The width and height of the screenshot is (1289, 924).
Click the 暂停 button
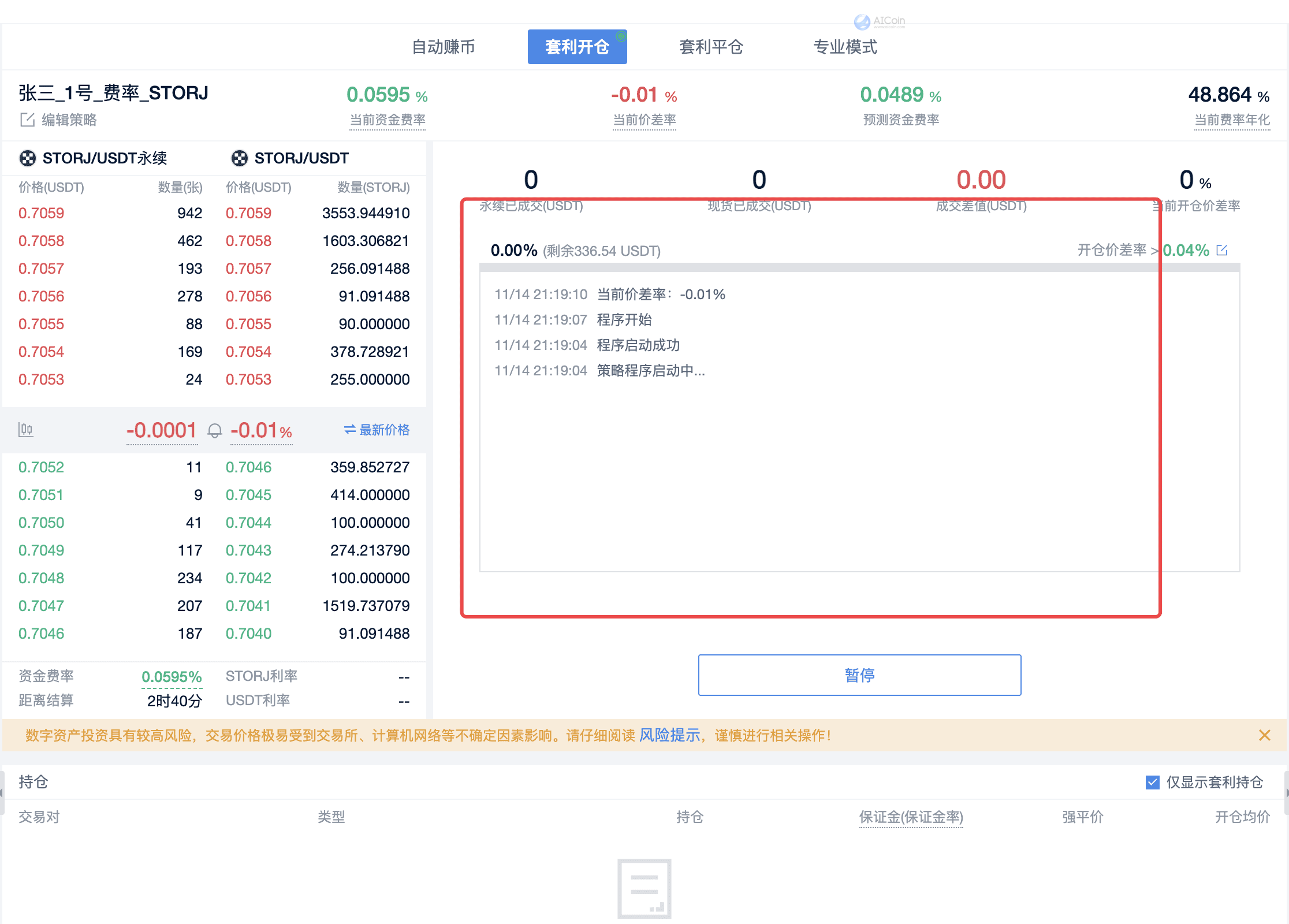click(859, 675)
